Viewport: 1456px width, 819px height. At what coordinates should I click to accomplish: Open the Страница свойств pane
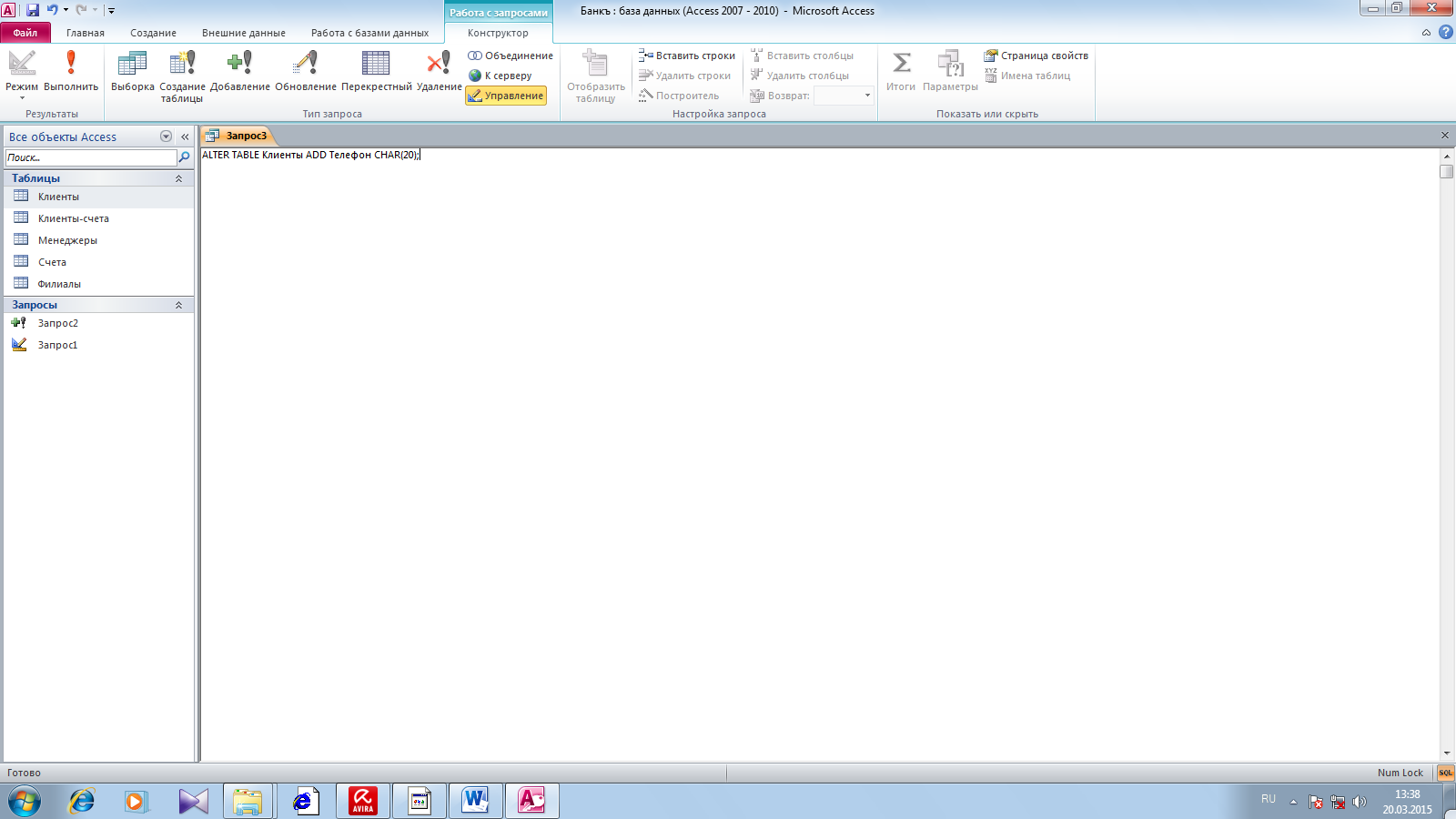click(1036, 56)
